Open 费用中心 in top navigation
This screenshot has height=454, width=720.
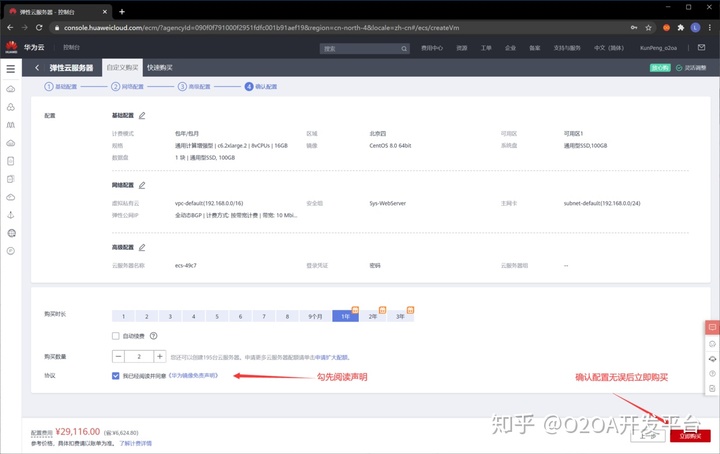click(x=432, y=48)
